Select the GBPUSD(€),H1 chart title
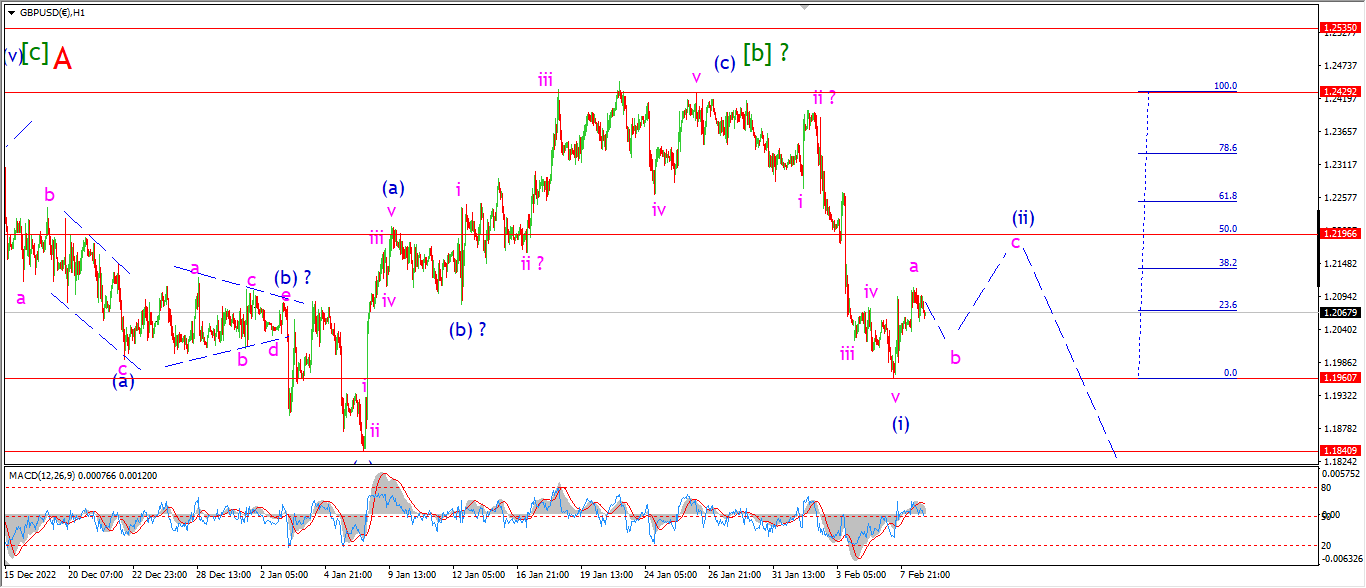Image resolution: width=1366 pixels, height=588 pixels. coord(51,13)
